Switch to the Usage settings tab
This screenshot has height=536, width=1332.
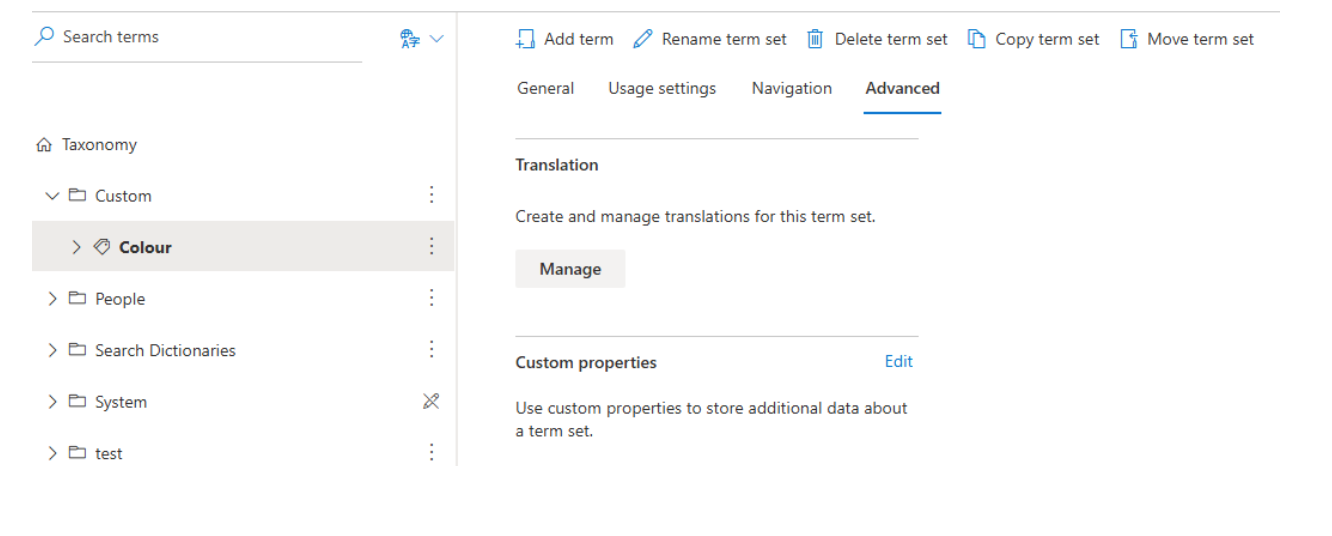pyautogui.click(x=662, y=88)
